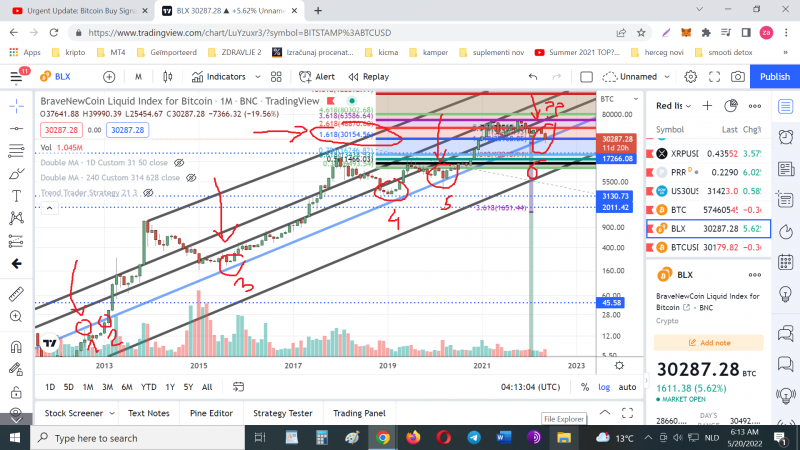Viewport: 800px width, 450px height.
Task: Take a chart snapshot with camera icon
Action: 737,76
